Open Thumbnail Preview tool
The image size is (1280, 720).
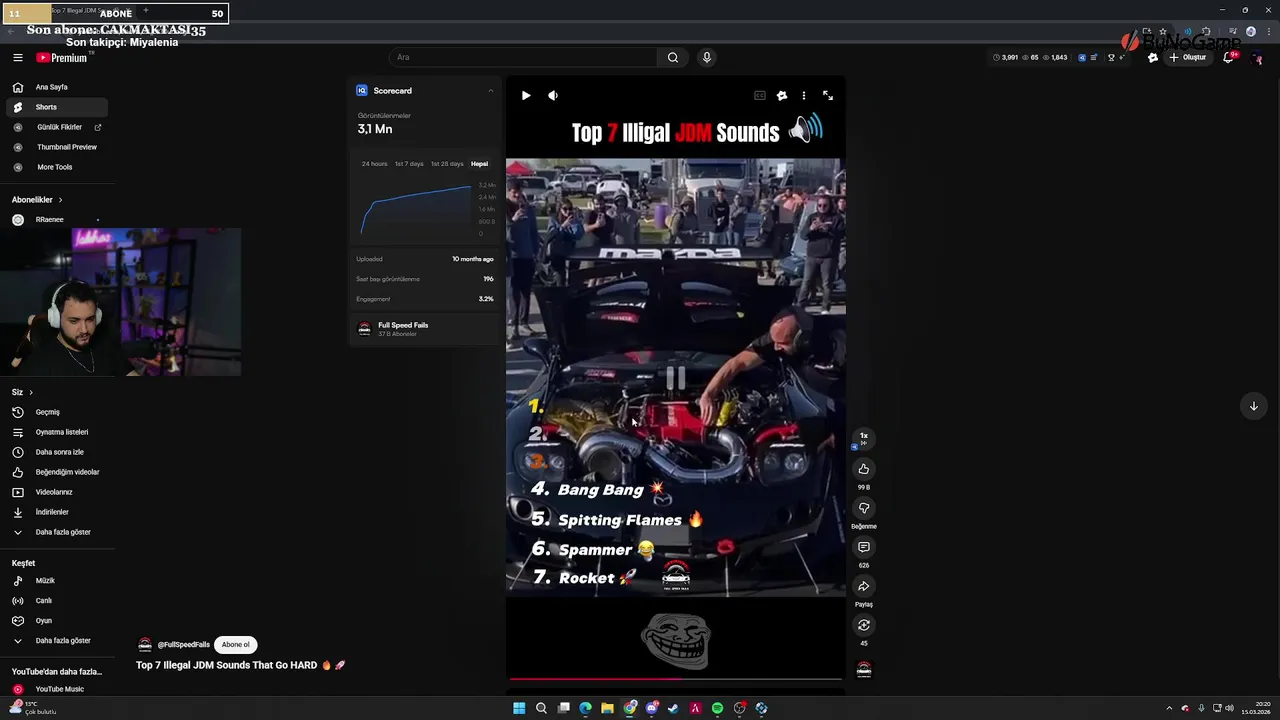coord(55,147)
